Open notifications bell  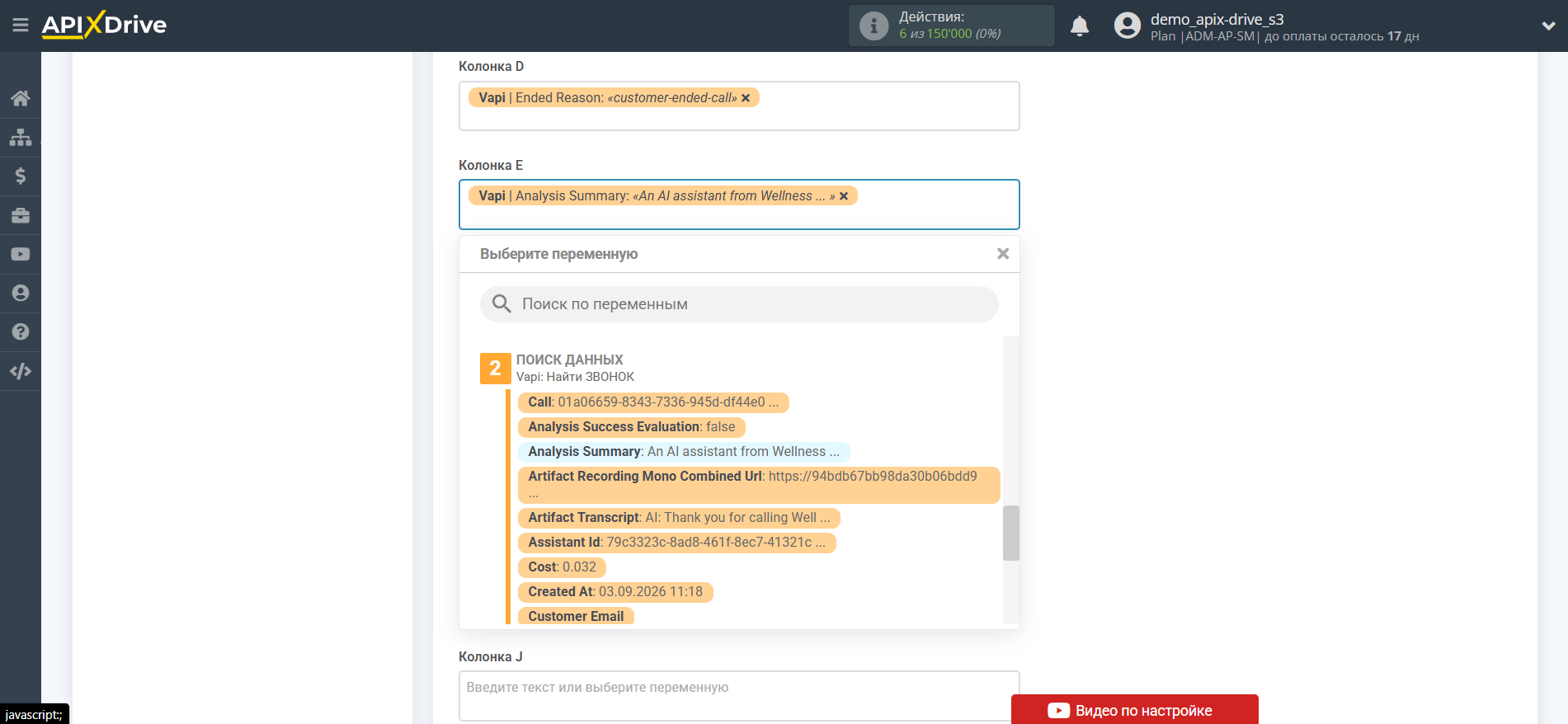point(1080,26)
